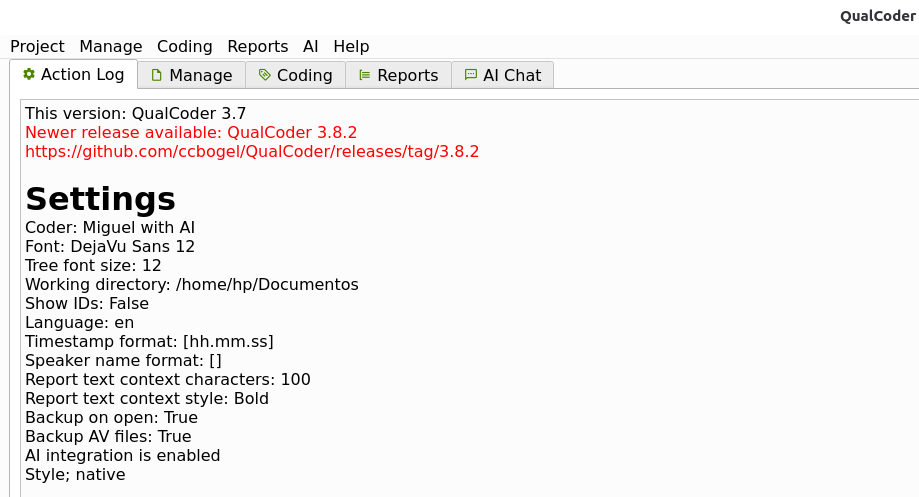Screen dimensions: 919x497
Task: Select the Action Log tab label
Action: [82, 75]
